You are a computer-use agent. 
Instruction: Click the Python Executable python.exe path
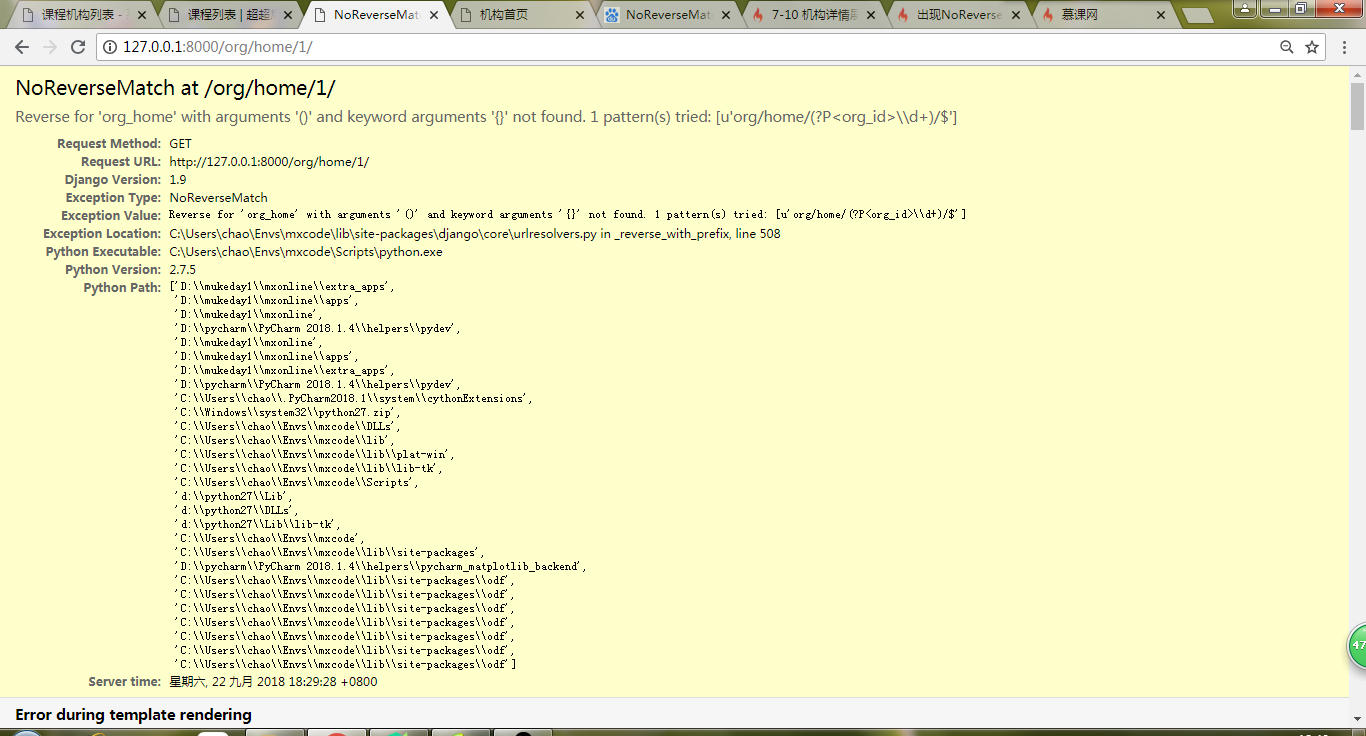[x=305, y=252]
